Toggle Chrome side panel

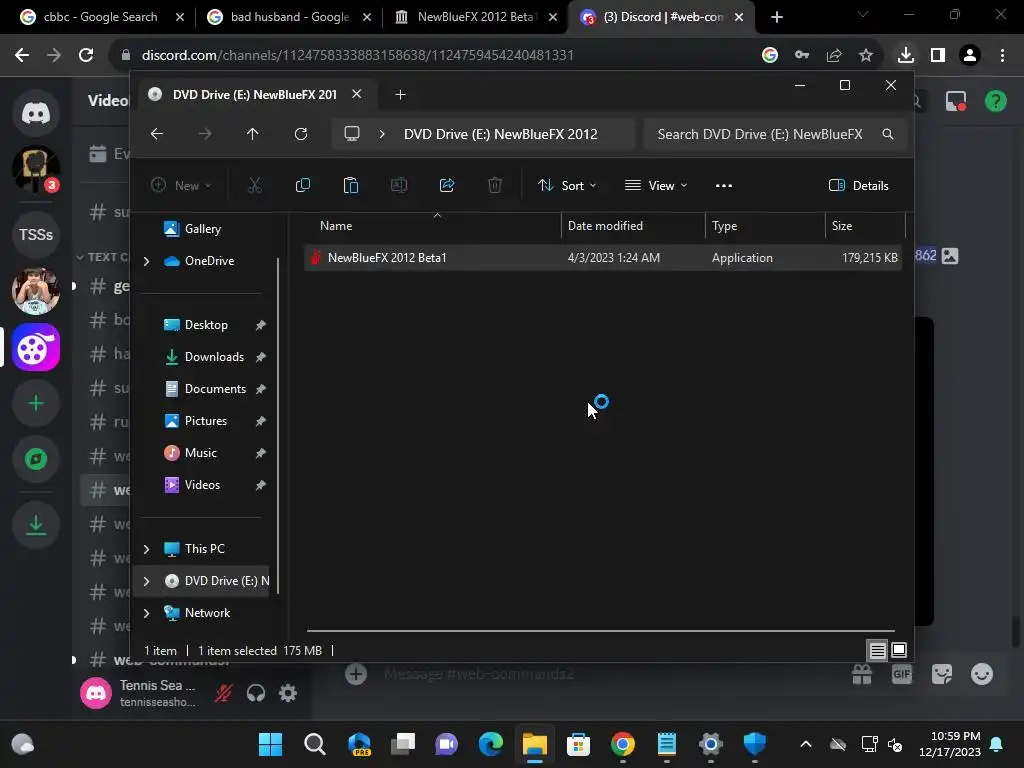coord(938,55)
